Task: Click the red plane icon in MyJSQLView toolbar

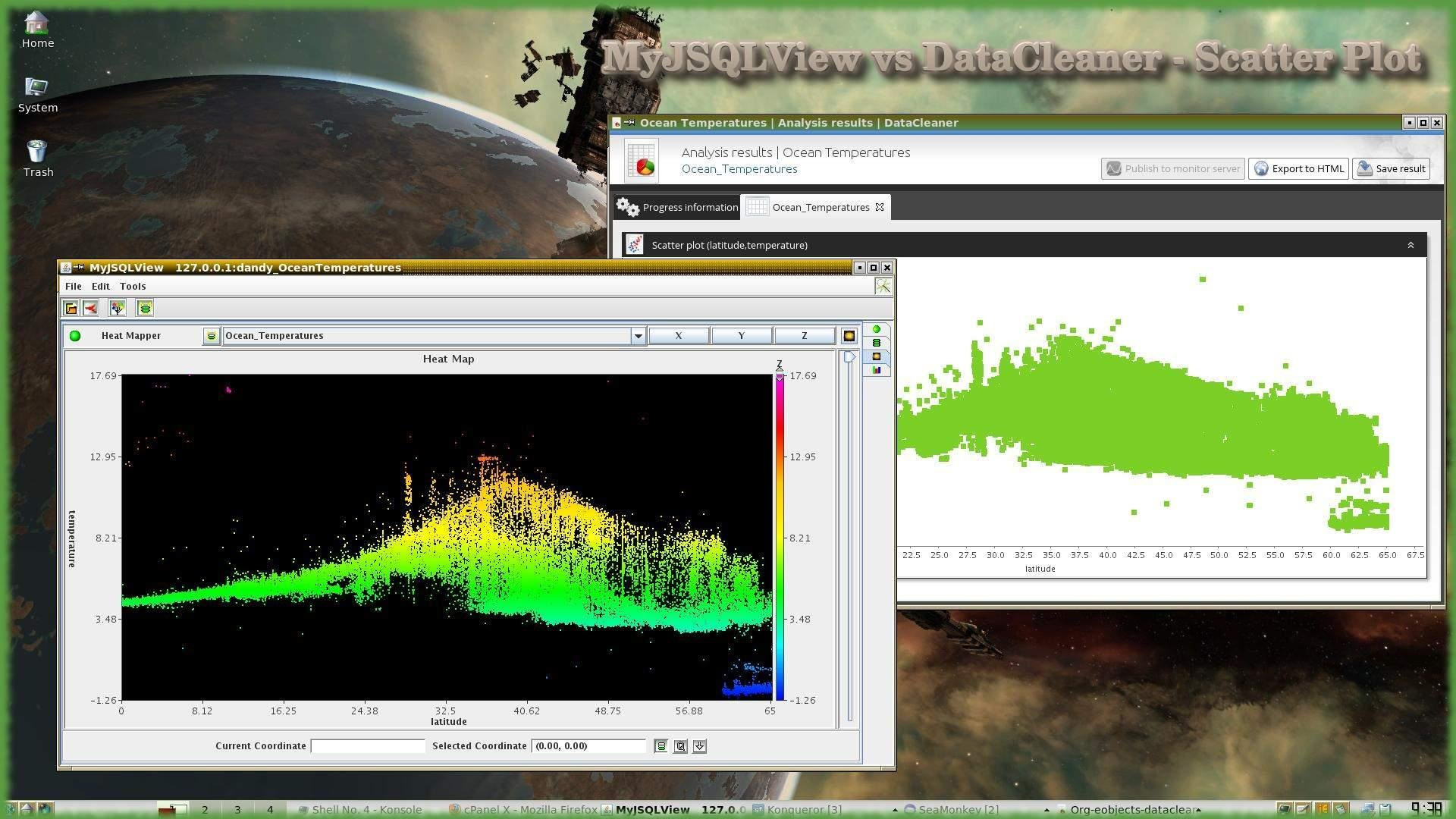Action: pos(90,308)
